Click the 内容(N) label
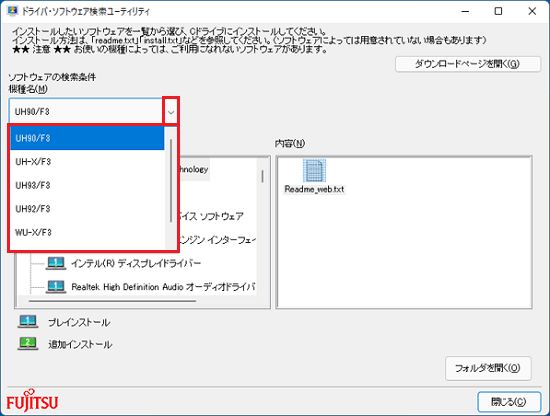 pos(290,143)
